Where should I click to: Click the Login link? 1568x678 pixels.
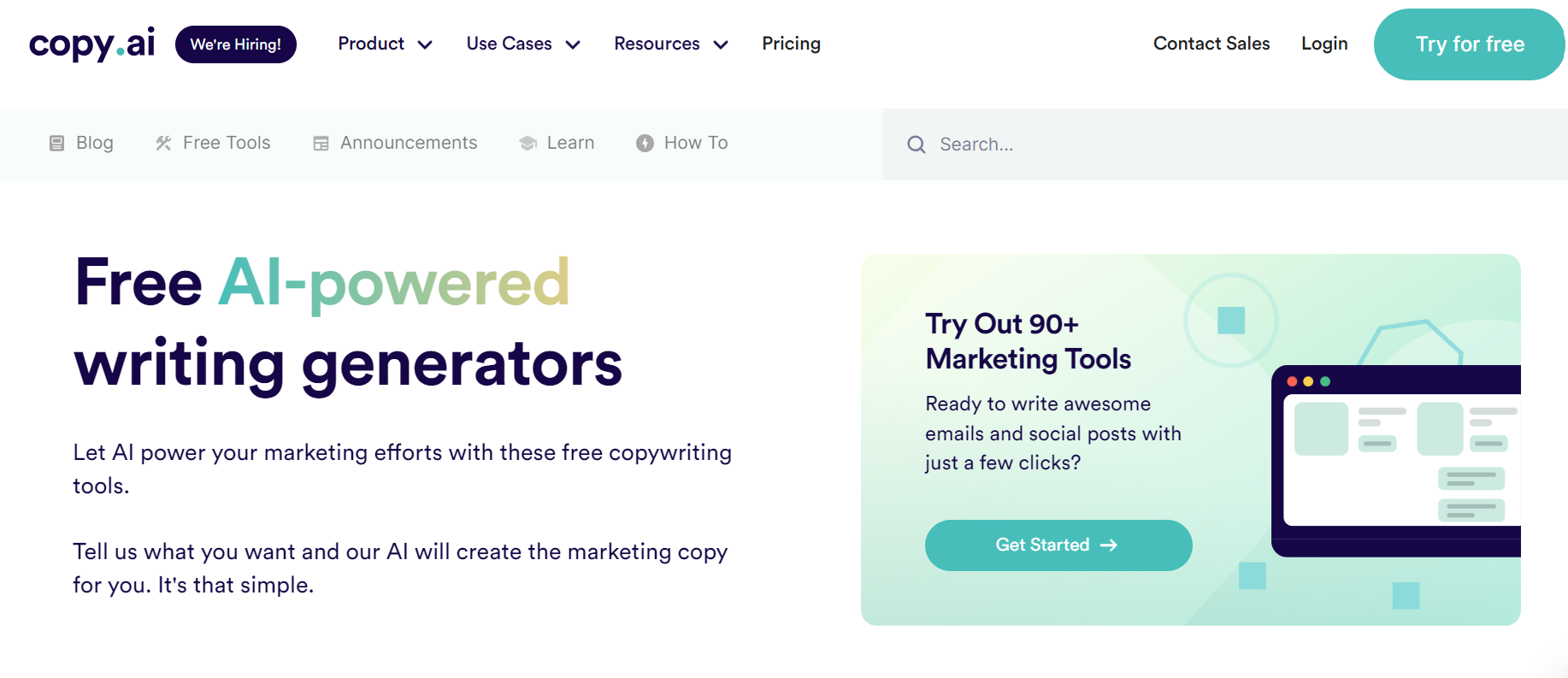[x=1324, y=44]
